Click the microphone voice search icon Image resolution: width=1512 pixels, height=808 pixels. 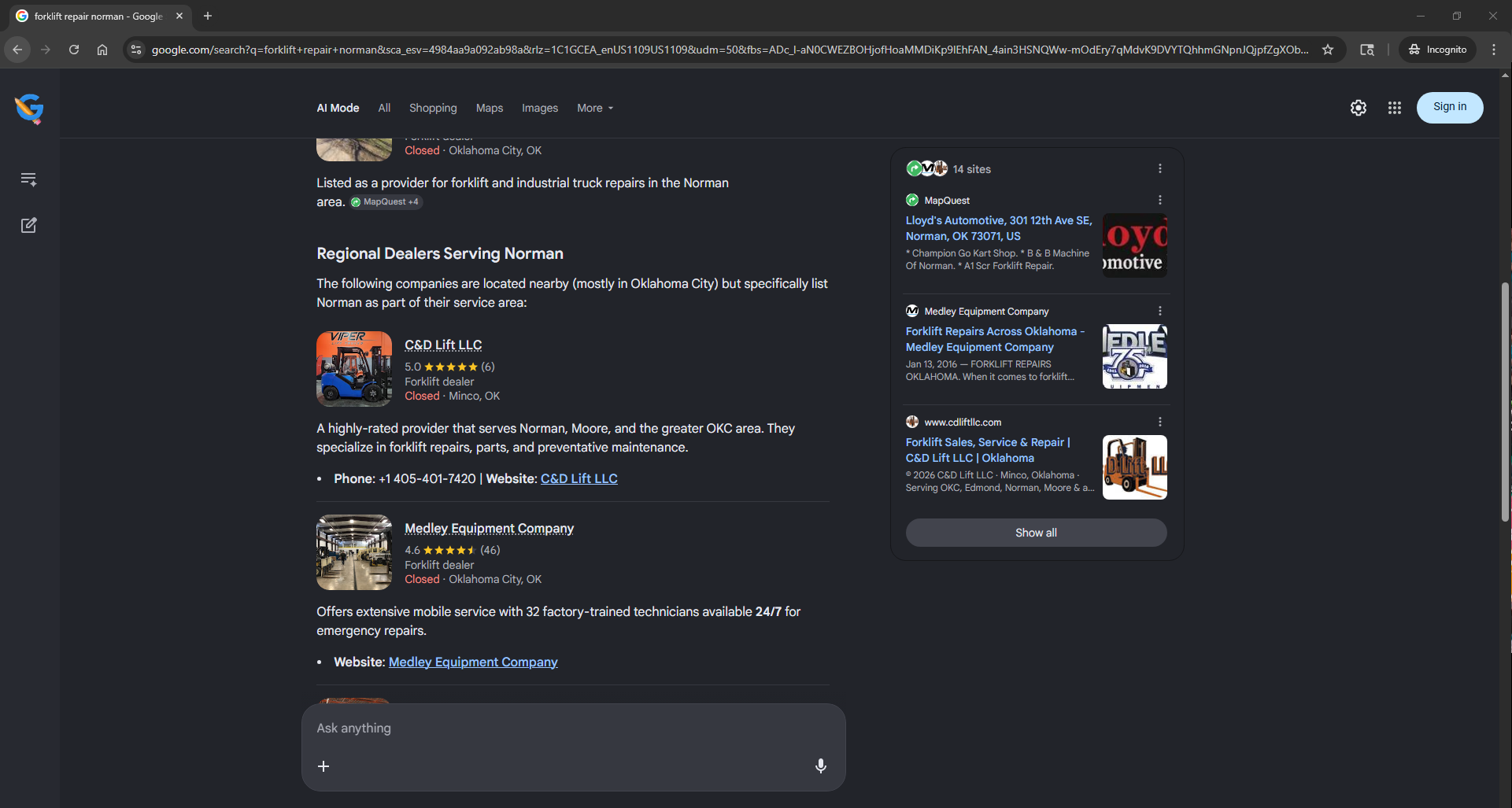(x=821, y=766)
